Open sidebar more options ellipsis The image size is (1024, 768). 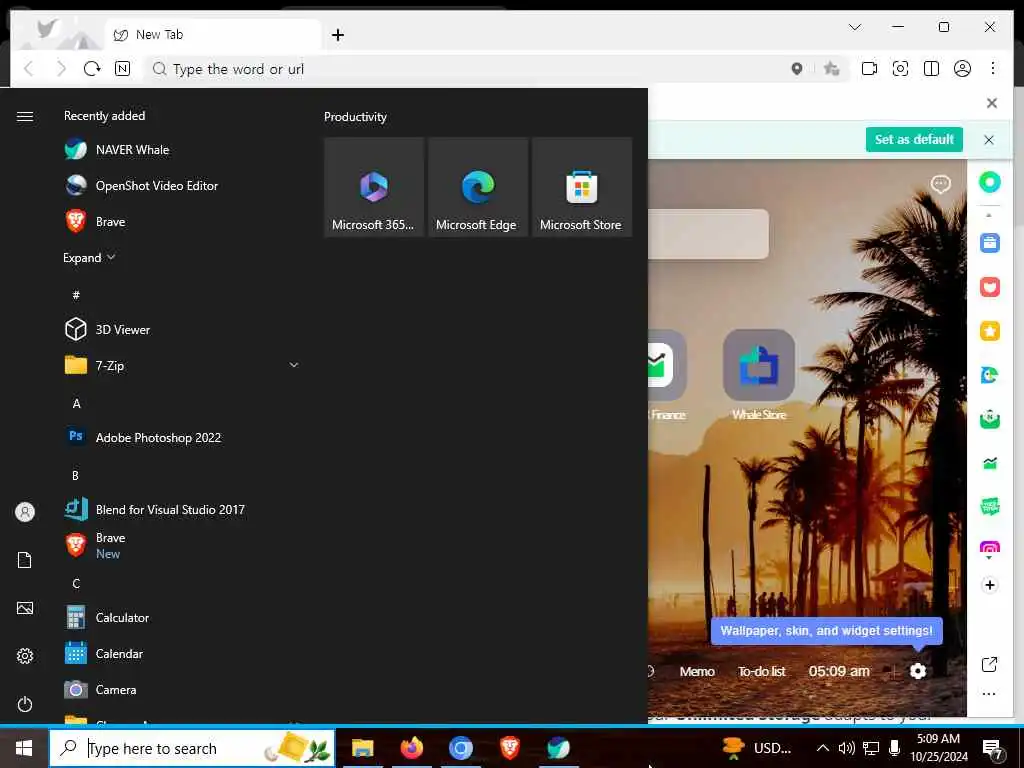pos(989,694)
